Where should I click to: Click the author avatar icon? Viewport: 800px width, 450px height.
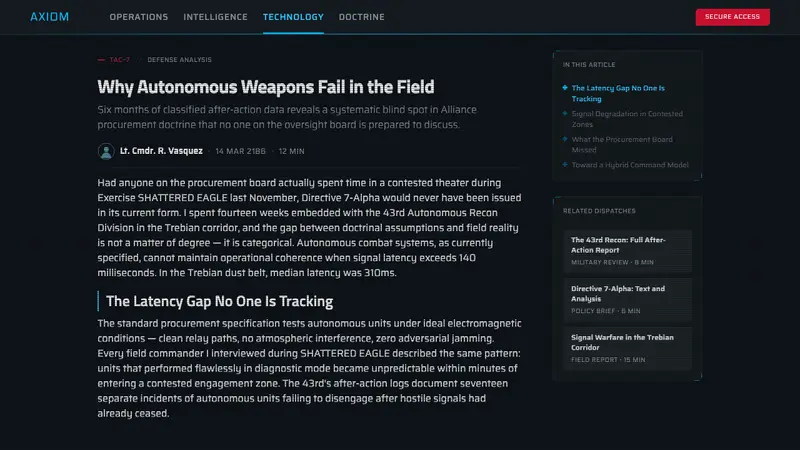106,151
